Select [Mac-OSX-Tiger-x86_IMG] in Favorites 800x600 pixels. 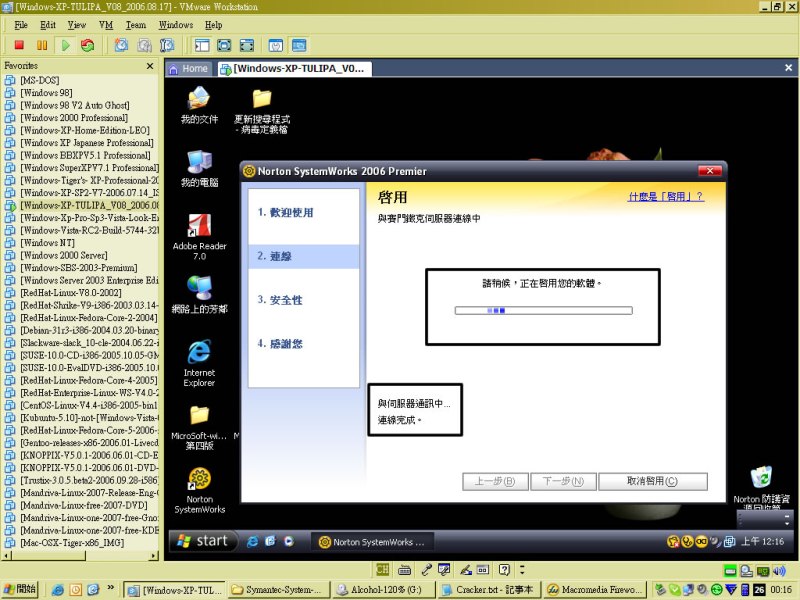pyautogui.click(x=72, y=543)
